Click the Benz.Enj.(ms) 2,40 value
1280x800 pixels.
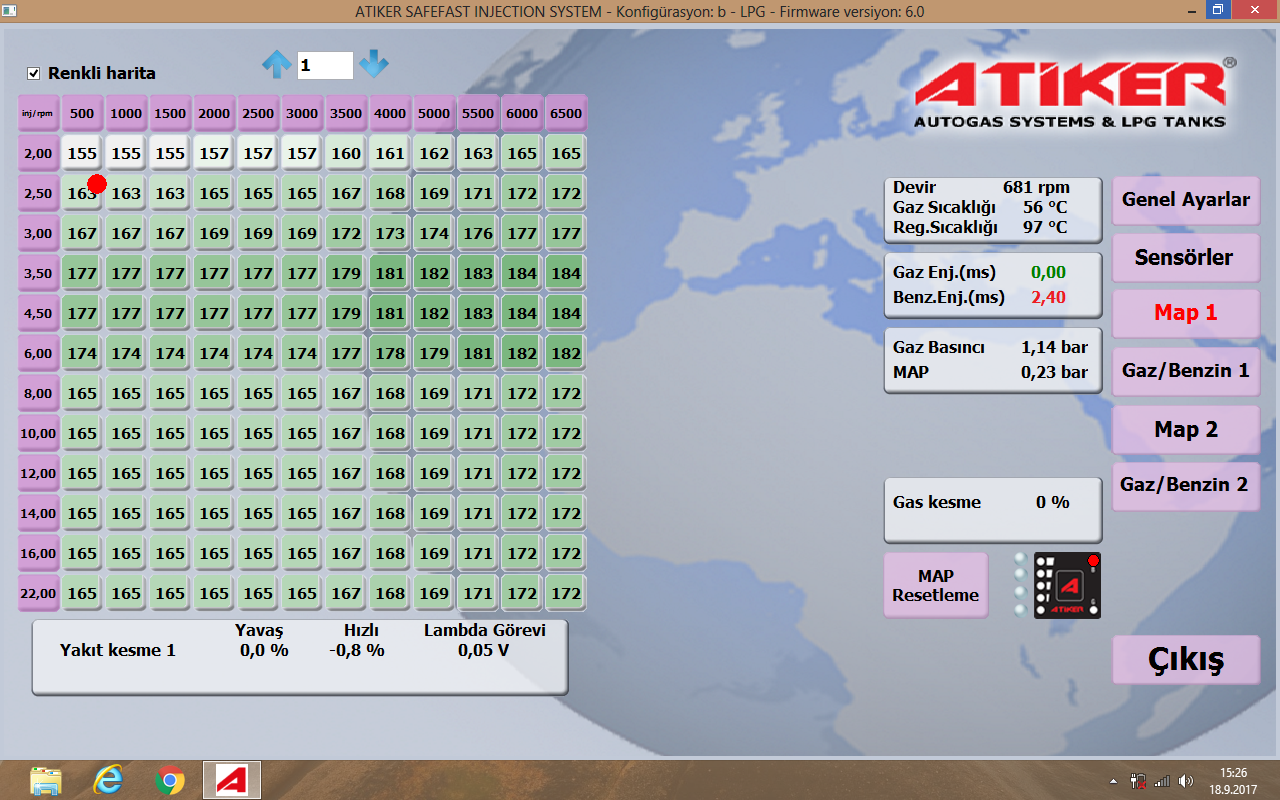(x=1048, y=297)
